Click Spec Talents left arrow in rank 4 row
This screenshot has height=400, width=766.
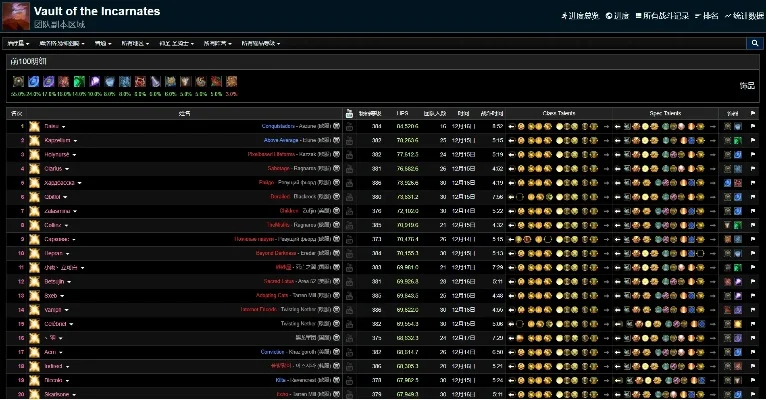click(617, 169)
